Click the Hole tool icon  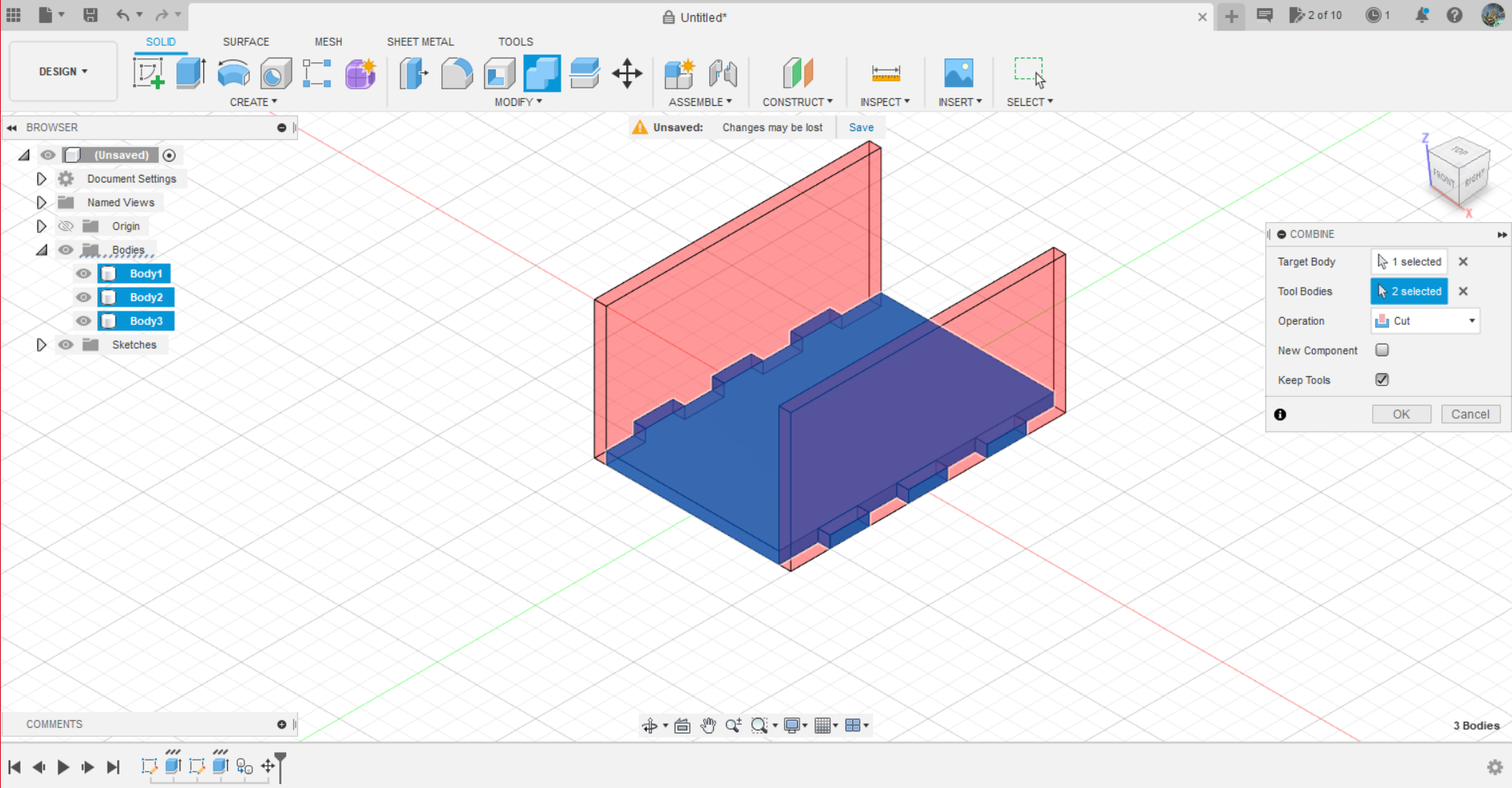(x=276, y=74)
